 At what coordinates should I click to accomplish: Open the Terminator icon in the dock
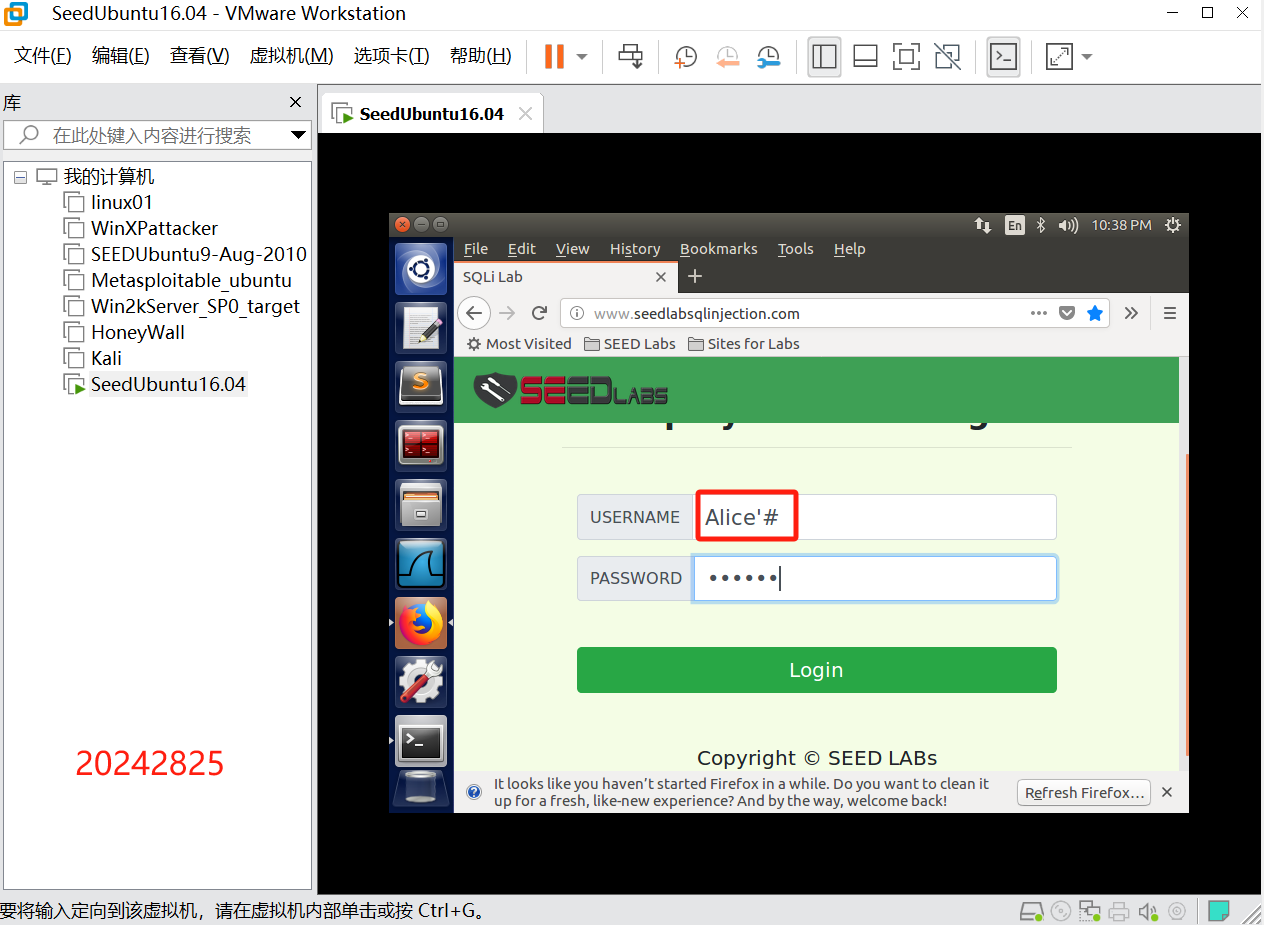(421, 445)
